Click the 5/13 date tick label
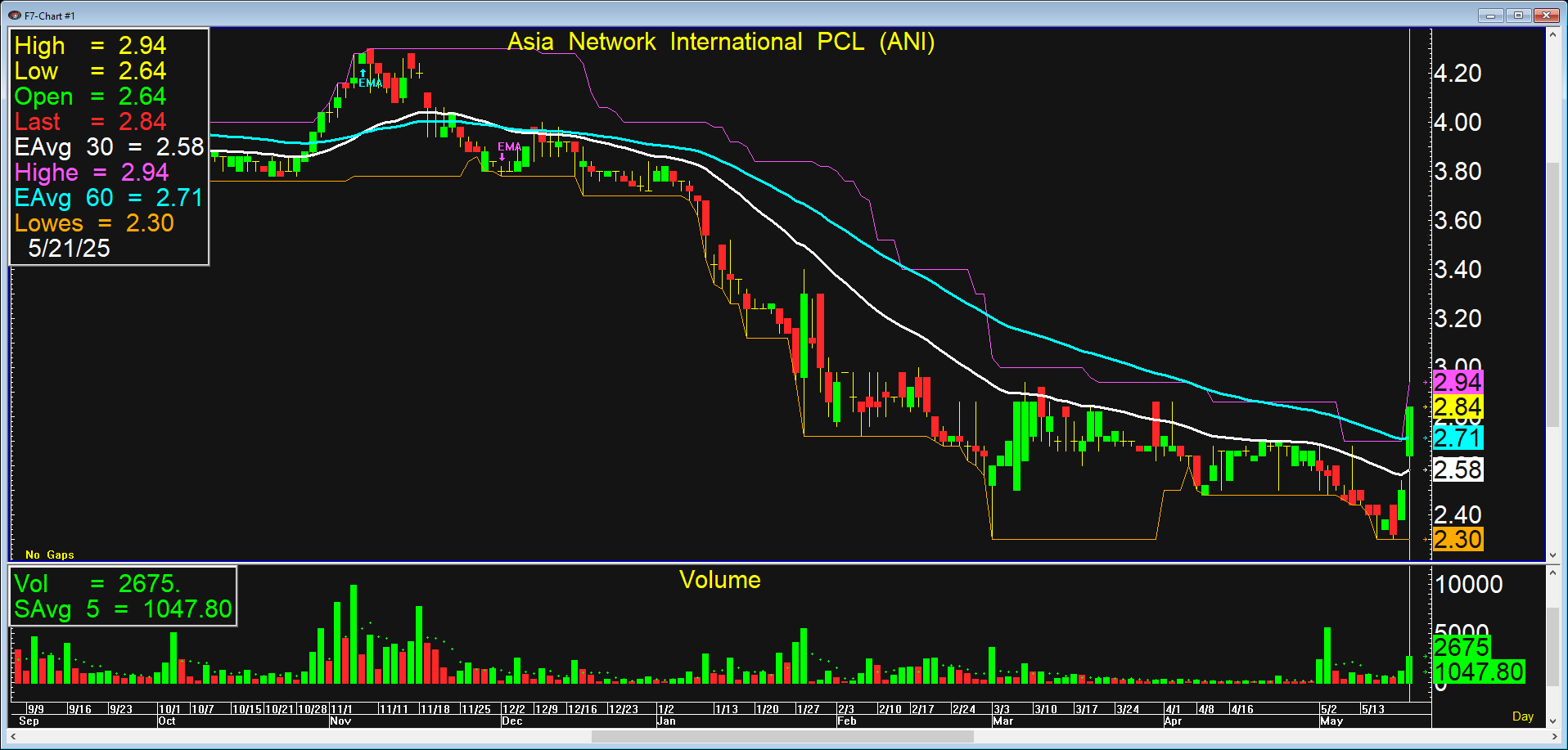 coord(1373,709)
